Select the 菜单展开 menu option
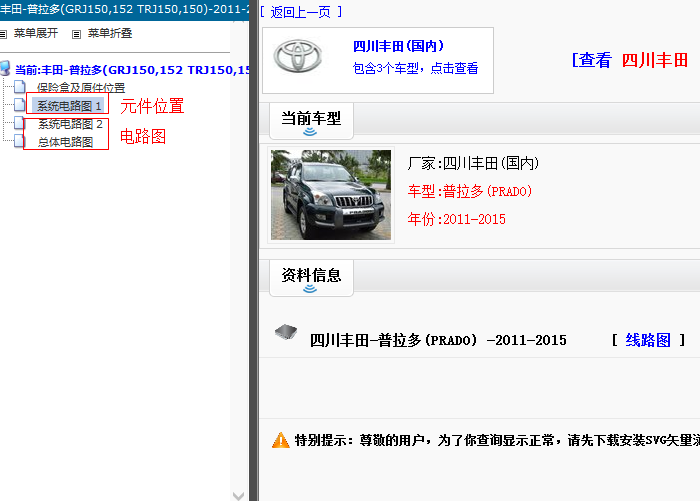700x501 pixels. (36, 33)
